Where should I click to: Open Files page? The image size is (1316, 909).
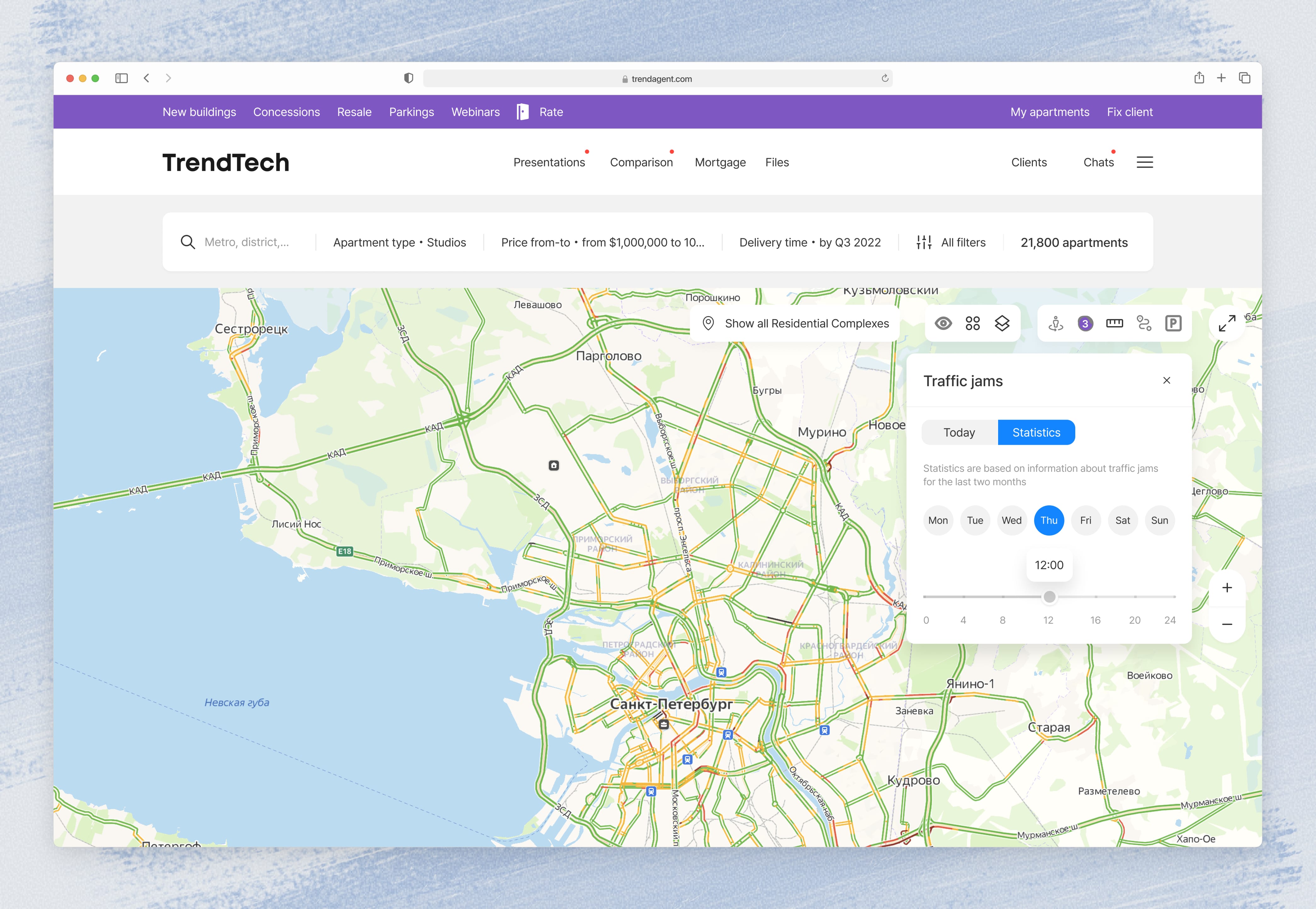point(777,162)
